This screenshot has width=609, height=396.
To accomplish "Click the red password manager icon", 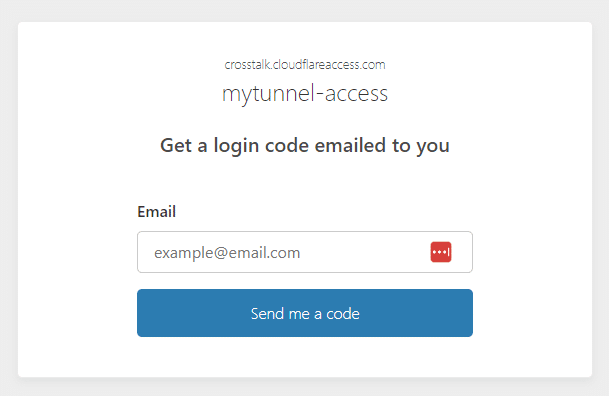I will click(x=441, y=252).
